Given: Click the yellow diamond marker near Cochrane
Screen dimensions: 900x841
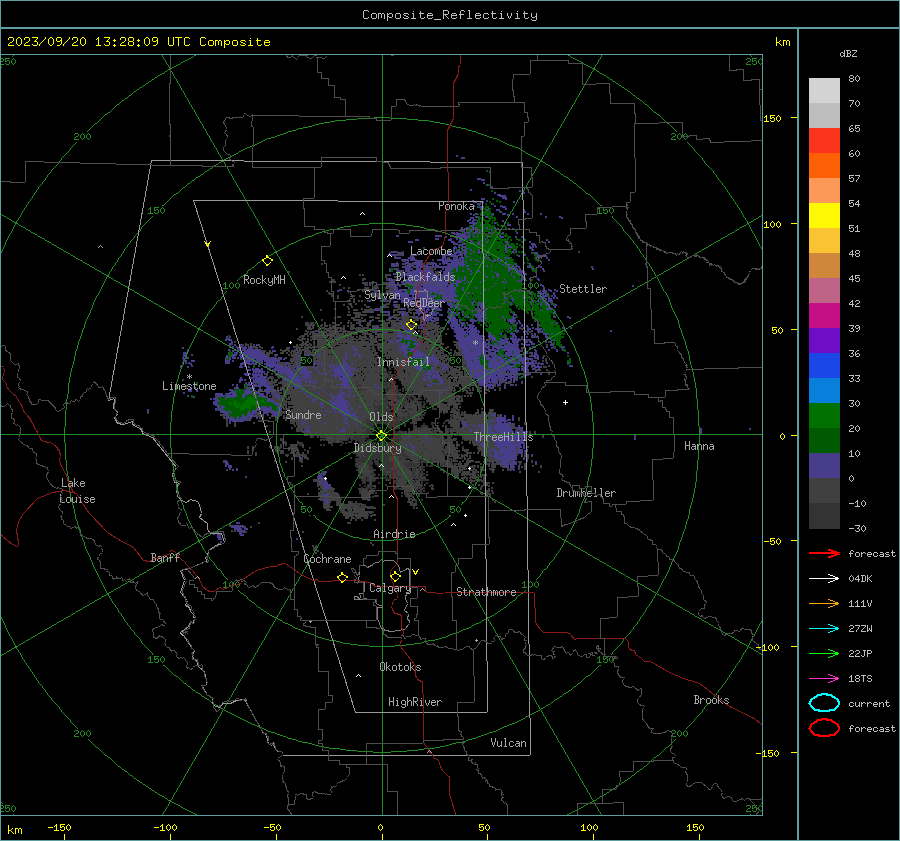Looking at the screenshot, I should (343, 577).
